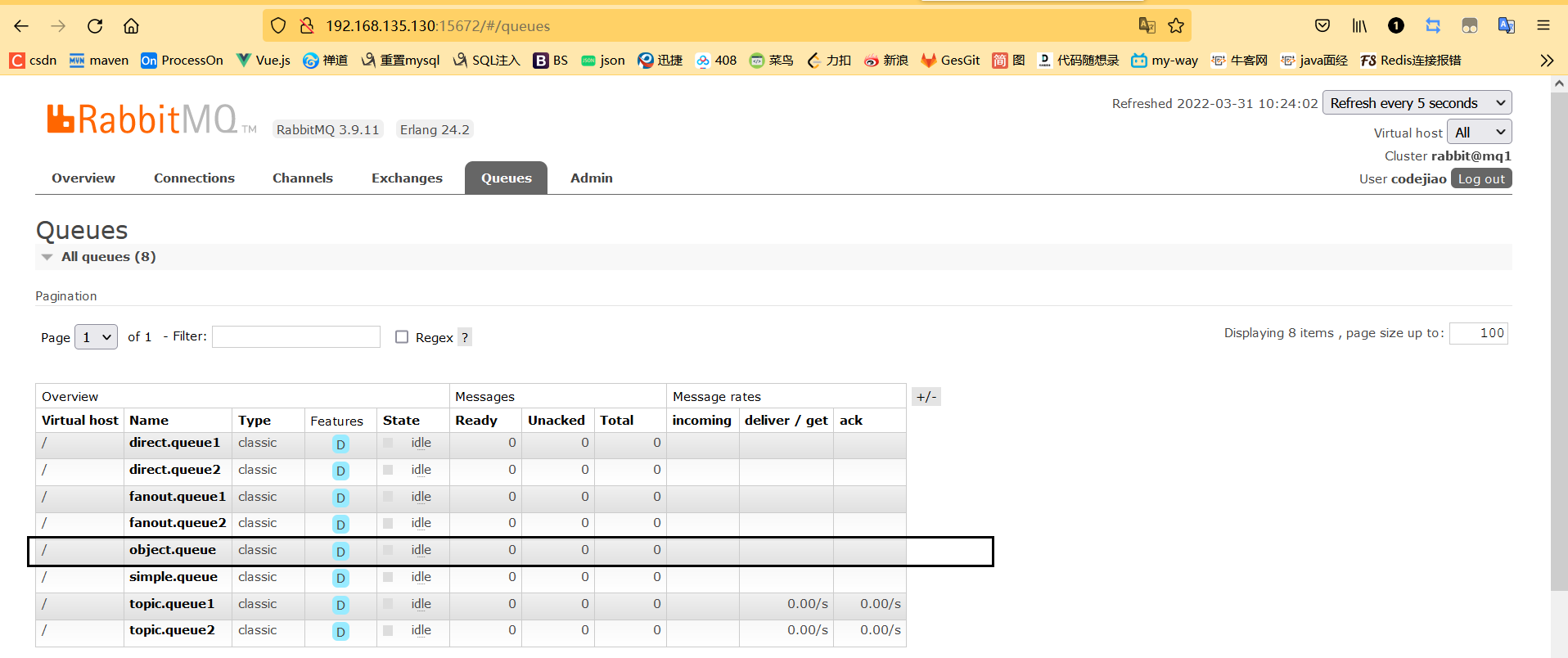Image resolution: width=1568 pixels, height=658 pixels.
Task: Sort queues by the incoming rate column
Action: [702, 421]
